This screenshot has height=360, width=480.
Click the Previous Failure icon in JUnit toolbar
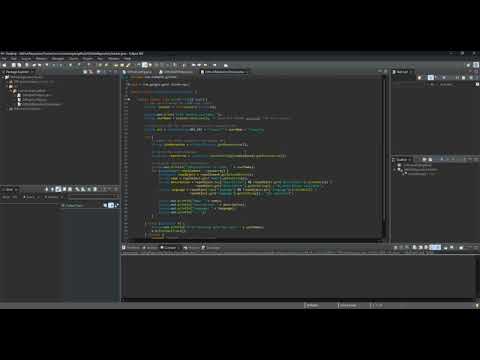pos(52,189)
